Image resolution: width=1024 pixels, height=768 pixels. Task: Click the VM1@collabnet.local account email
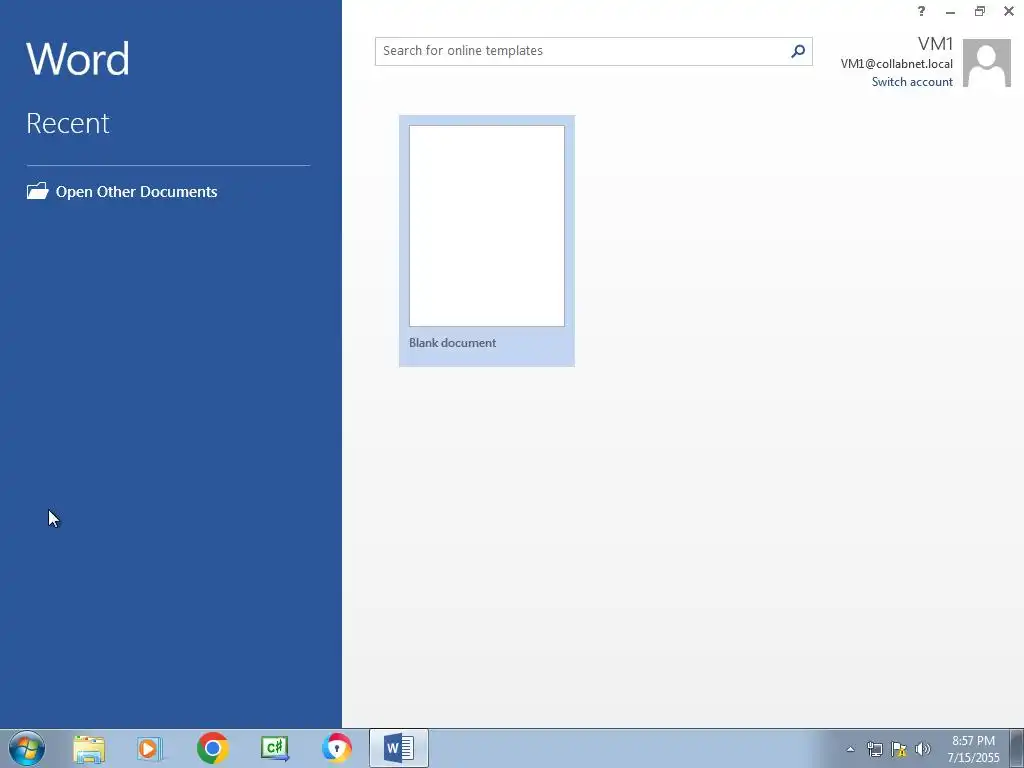[x=896, y=64]
